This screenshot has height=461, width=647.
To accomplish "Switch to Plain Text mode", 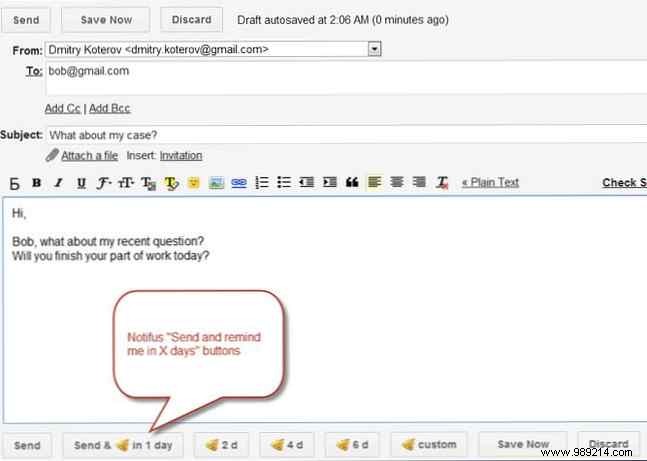I will click(x=490, y=182).
